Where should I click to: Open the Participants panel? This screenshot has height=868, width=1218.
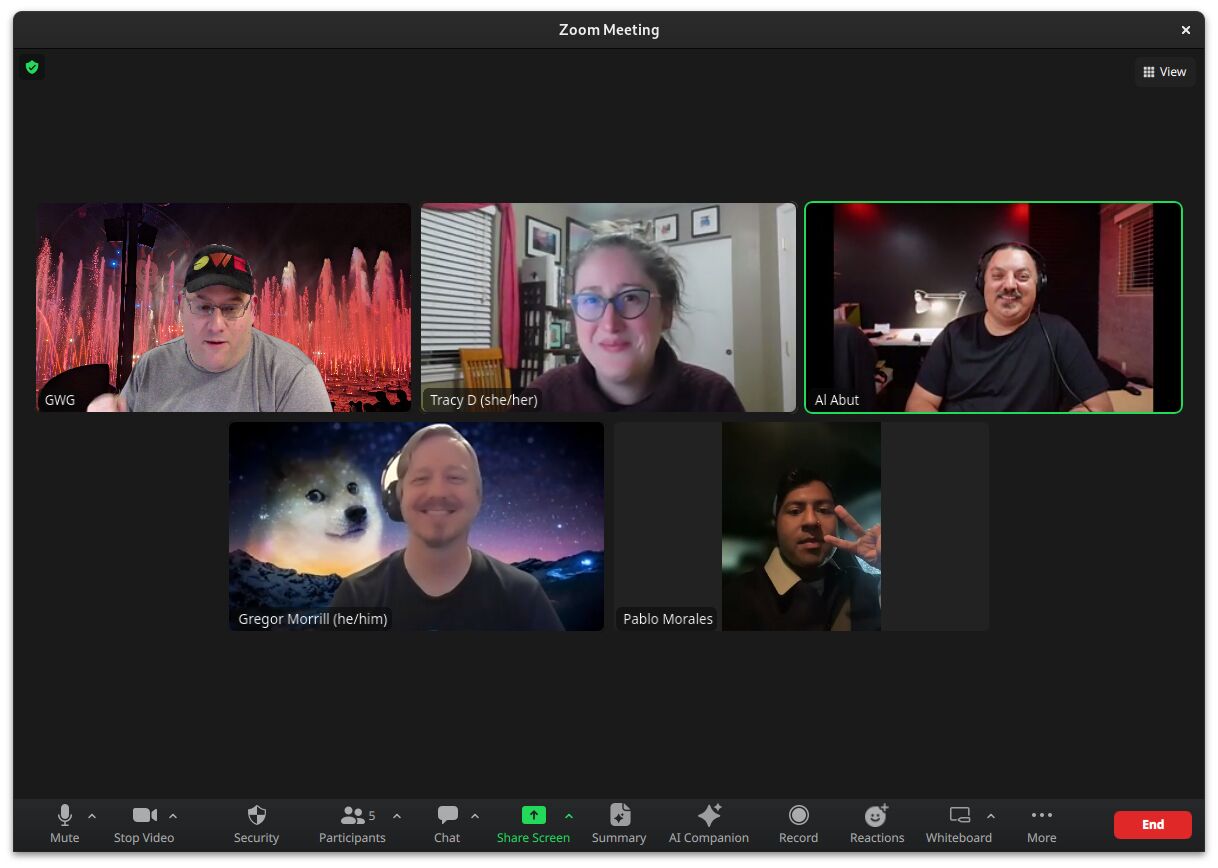(x=352, y=825)
